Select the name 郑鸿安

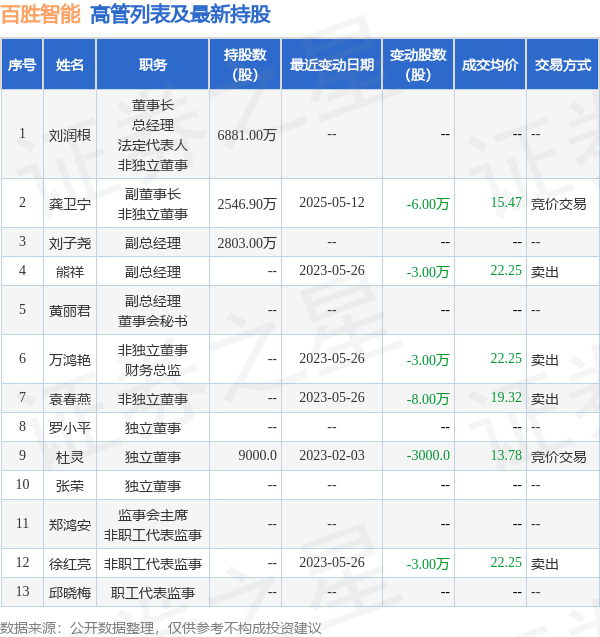tap(69, 525)
